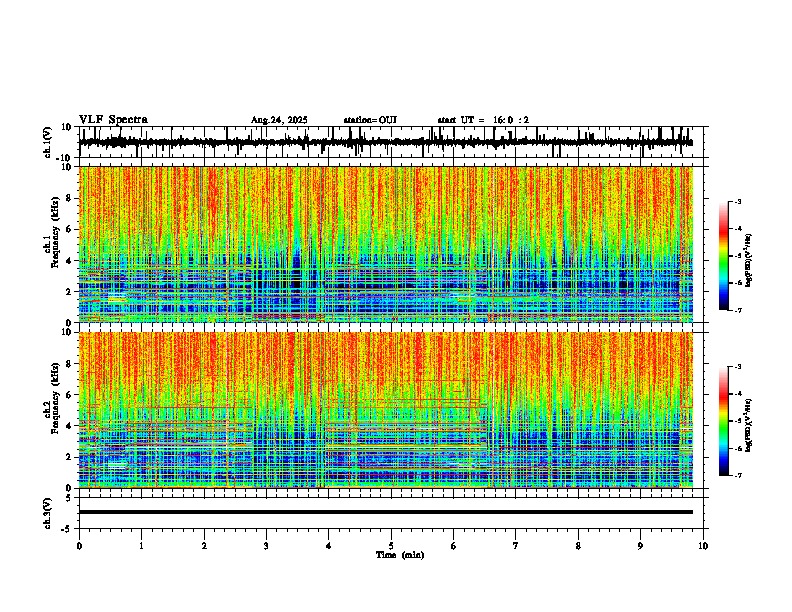Click the ch.1(V) waveform axis label
792x612 pixels.
(x=48, y=142)
